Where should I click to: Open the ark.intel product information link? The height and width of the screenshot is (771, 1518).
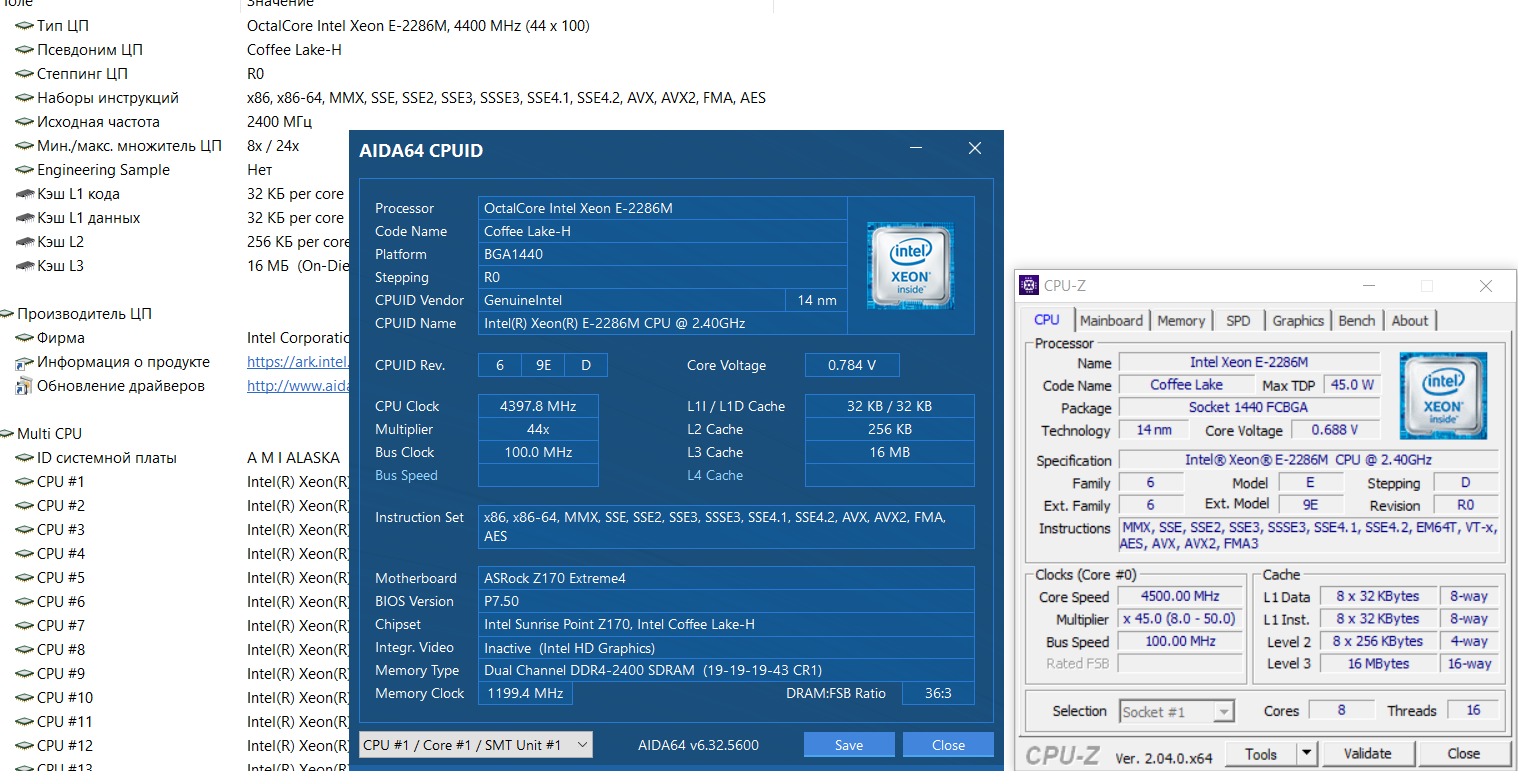pos(297,362)
